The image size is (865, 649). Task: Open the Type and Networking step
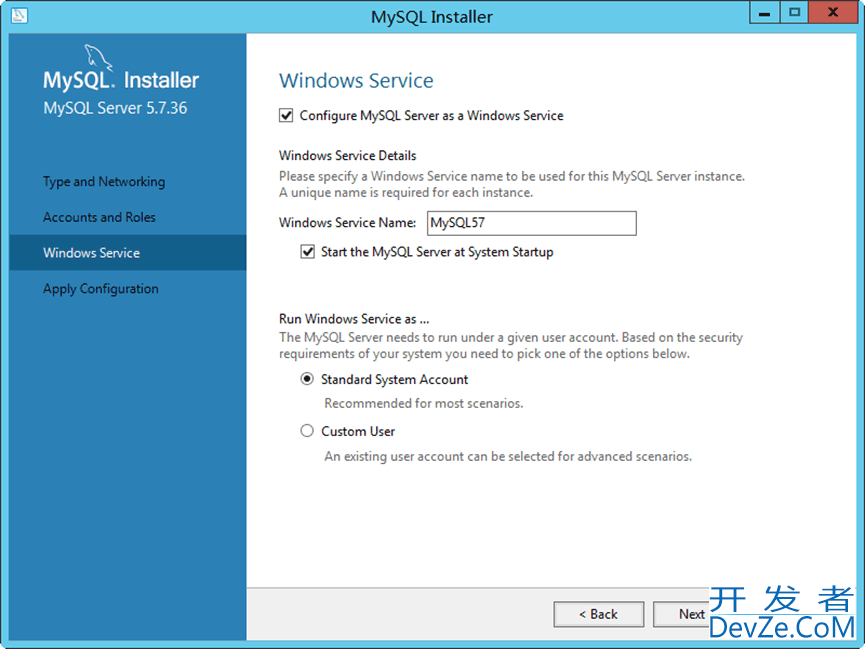(x=104, y=182)
